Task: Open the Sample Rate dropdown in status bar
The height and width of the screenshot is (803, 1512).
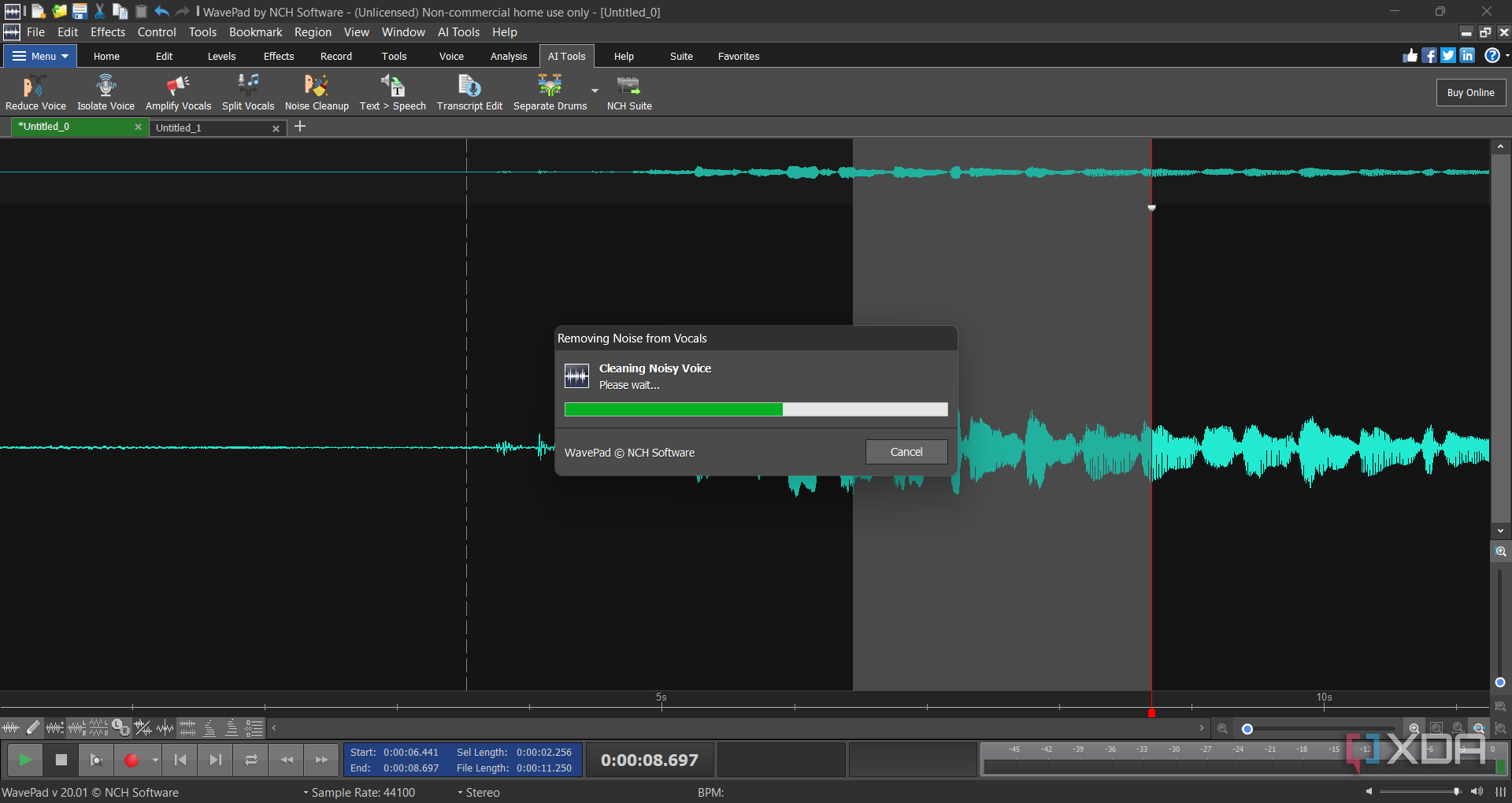Action: (359, 793)
